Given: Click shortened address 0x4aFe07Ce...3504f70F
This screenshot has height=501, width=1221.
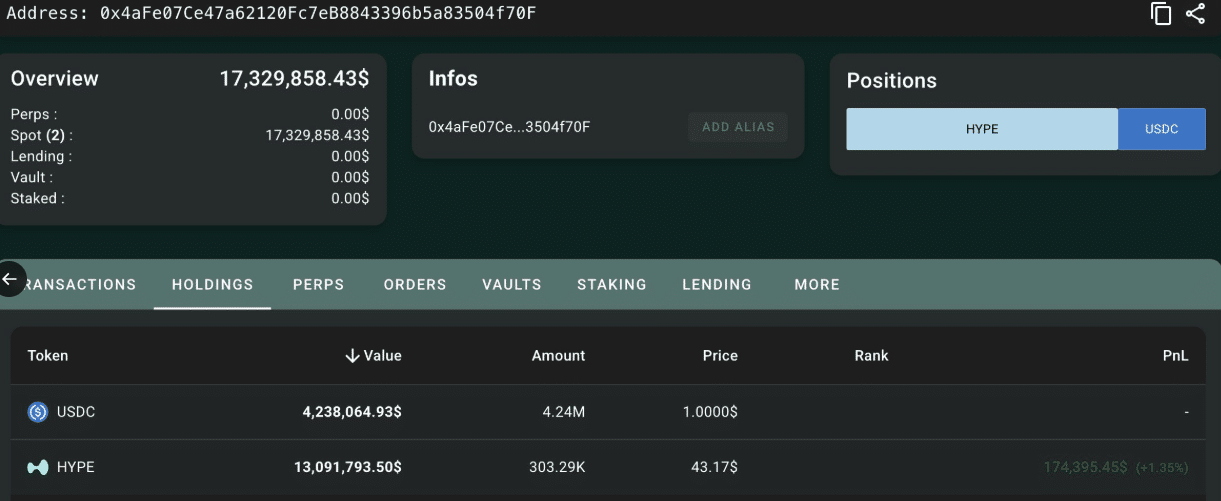Looking at the screenshot, I should click(x=509, y=127).
